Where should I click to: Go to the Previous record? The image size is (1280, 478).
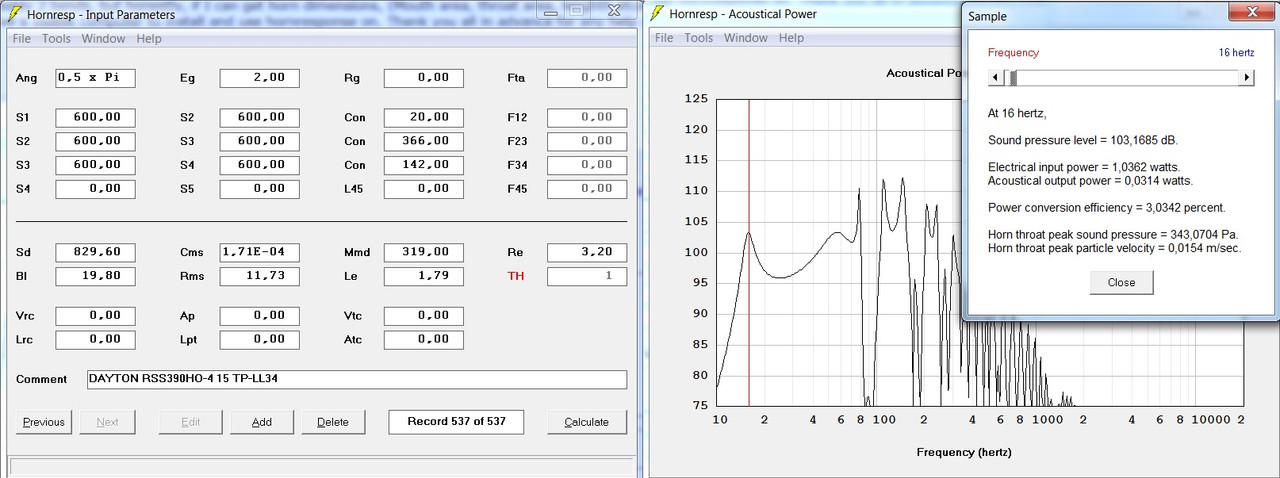[x=44, y=422]
